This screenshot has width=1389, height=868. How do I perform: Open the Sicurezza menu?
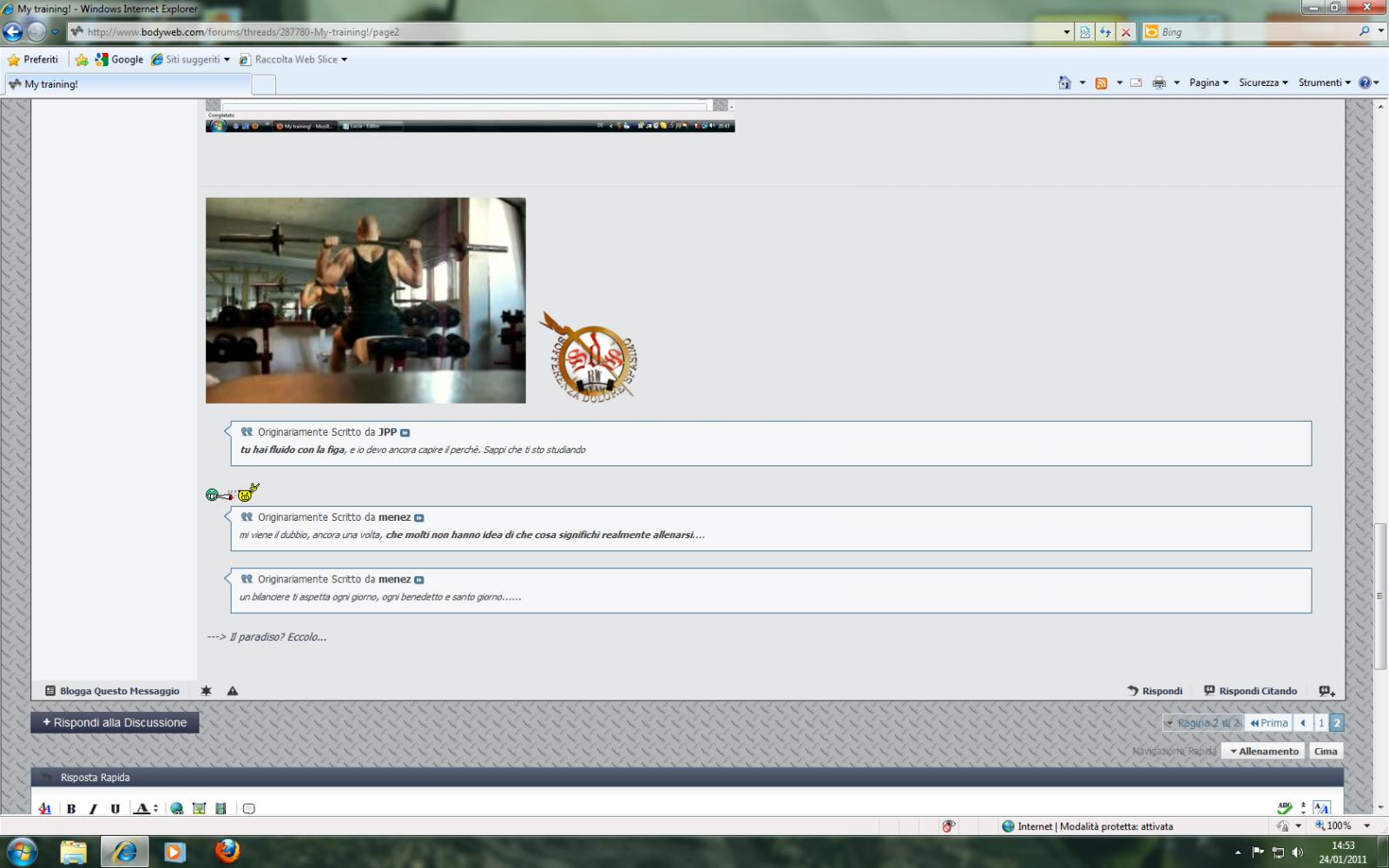point(1262,82)
